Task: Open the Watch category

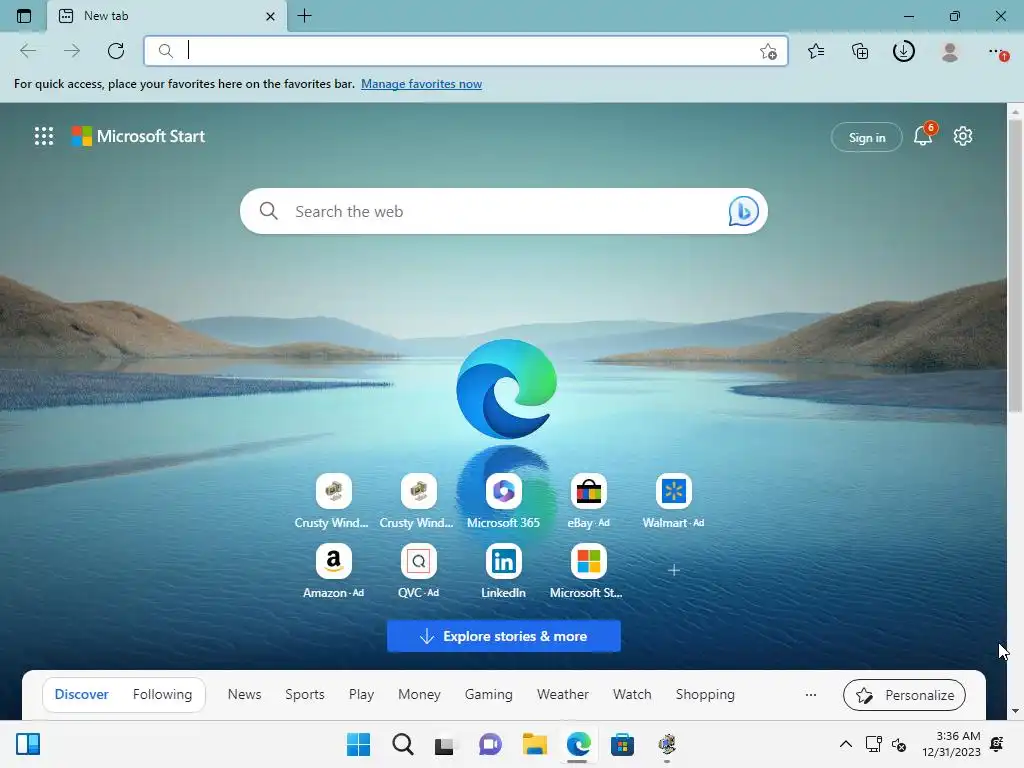Action: (632, 694)
